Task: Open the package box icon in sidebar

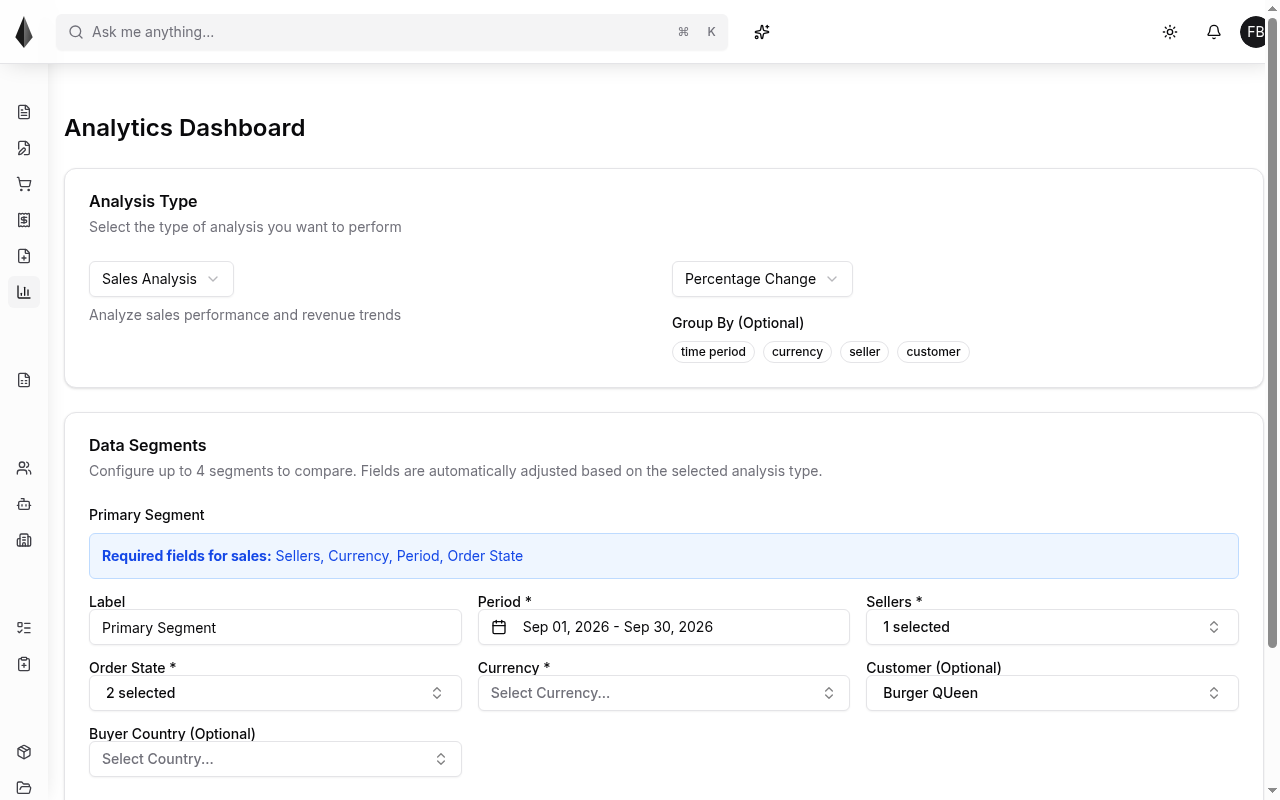Action: point(24,752)
